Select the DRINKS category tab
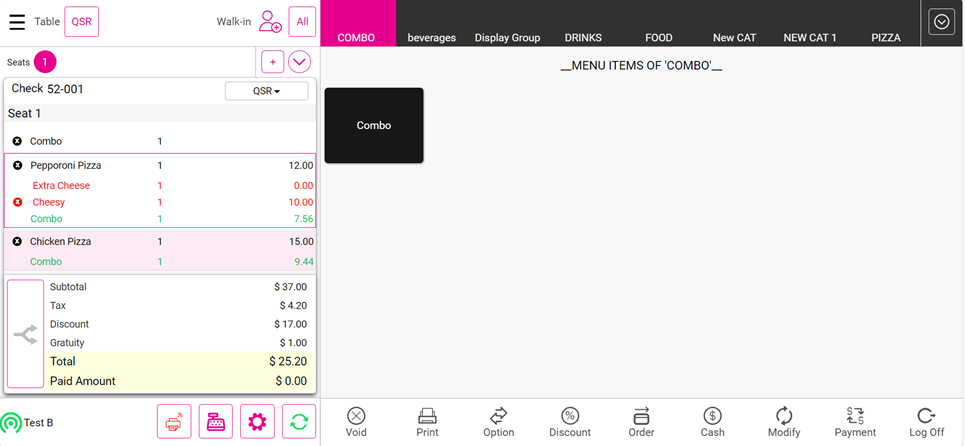This screenshot has width=965, height=446. pyautogui.click(x=583, y=38)
